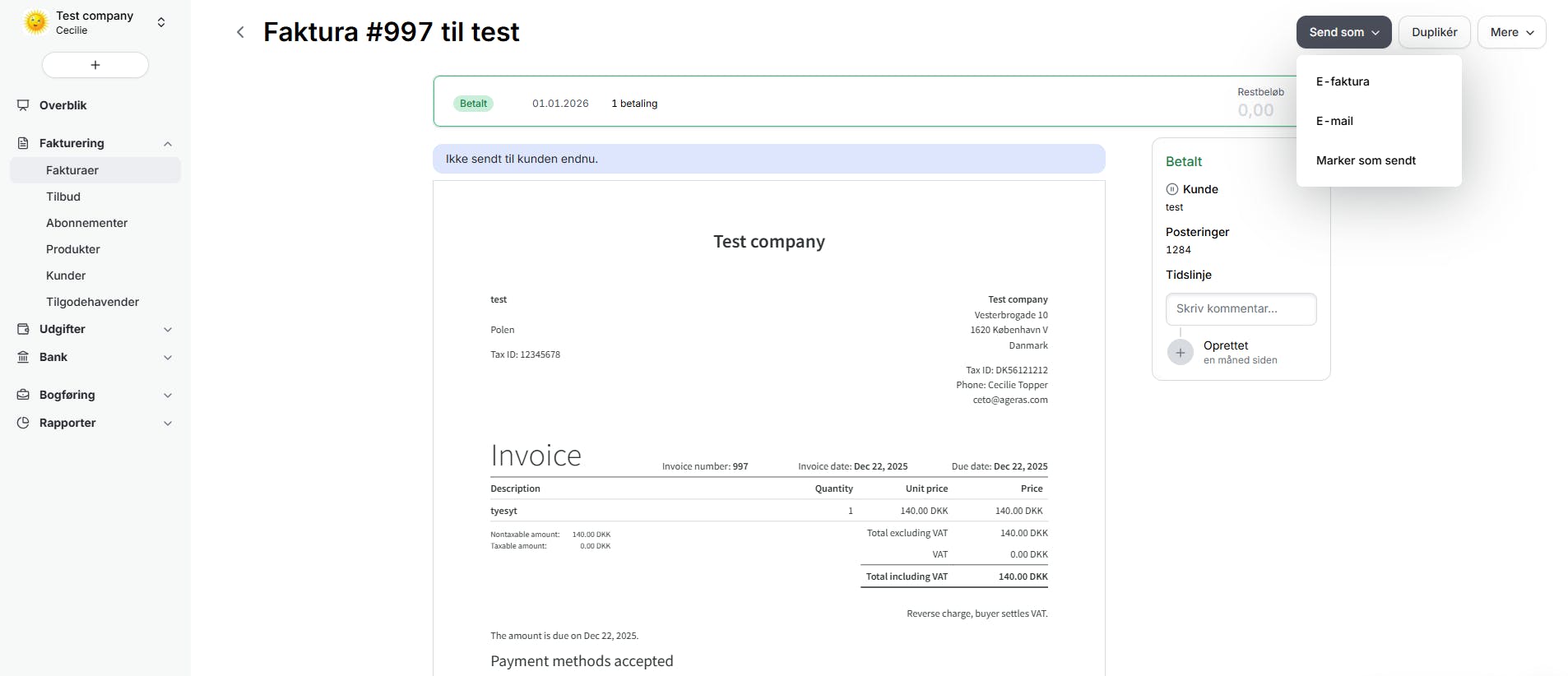The height and width of the screenshot is (676, 1568).
Task: Open posting number 1284 link
Action: pos(1178,250)
